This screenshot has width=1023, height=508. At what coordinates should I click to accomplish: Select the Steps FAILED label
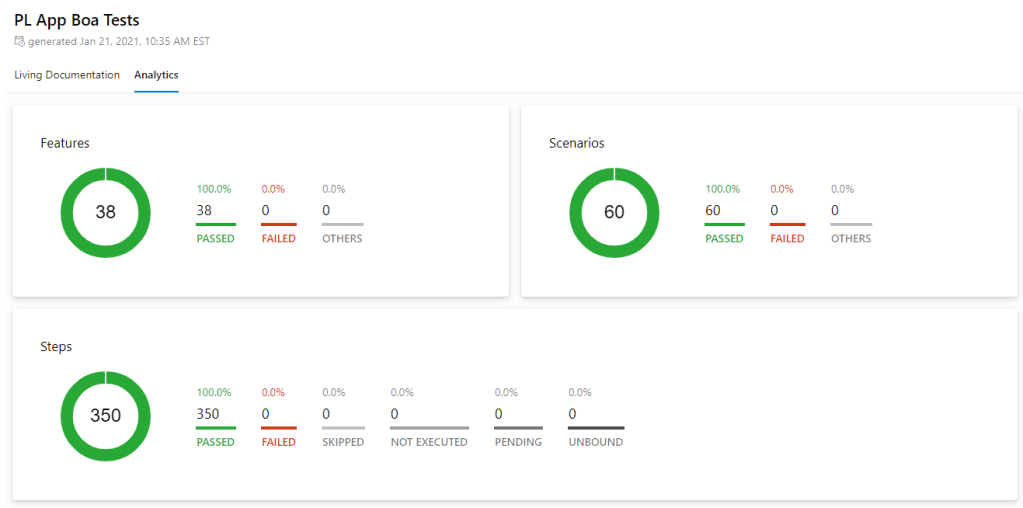278,442
